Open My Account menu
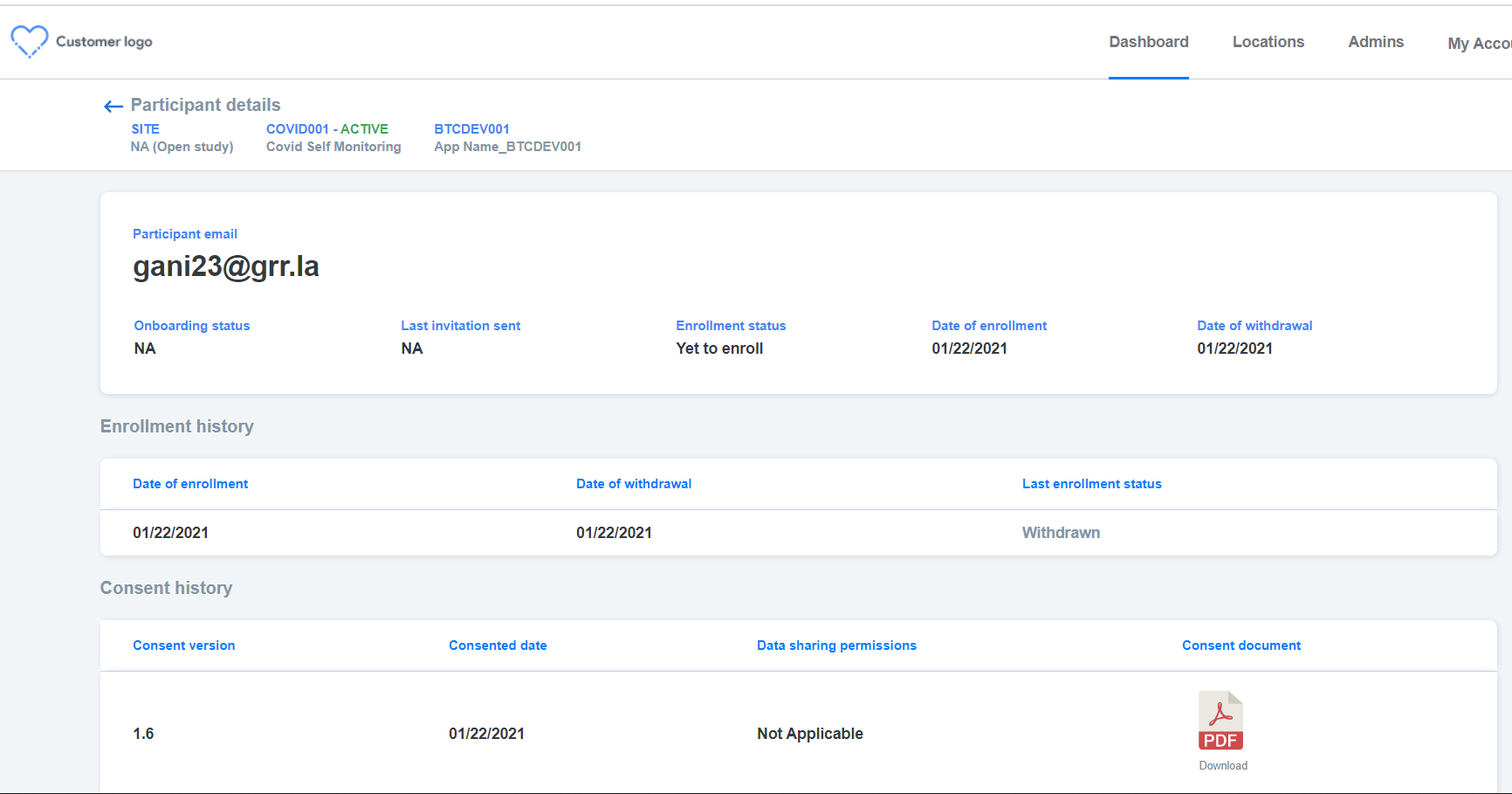The height and width of the screenshot is (794, 1512). (x=1479, y=43)
